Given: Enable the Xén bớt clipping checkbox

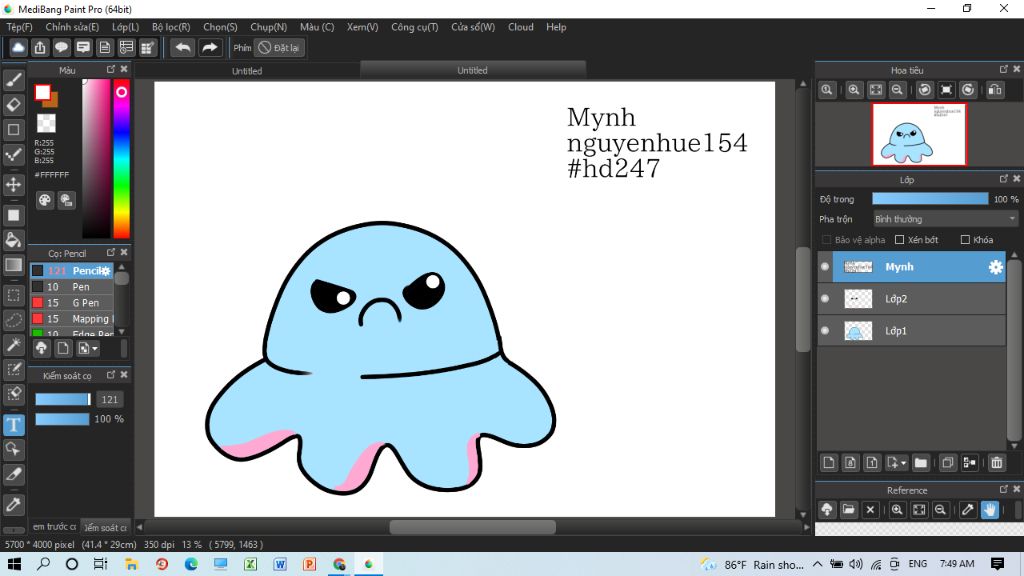Looking at the screenshot, I should click(899, 240).
